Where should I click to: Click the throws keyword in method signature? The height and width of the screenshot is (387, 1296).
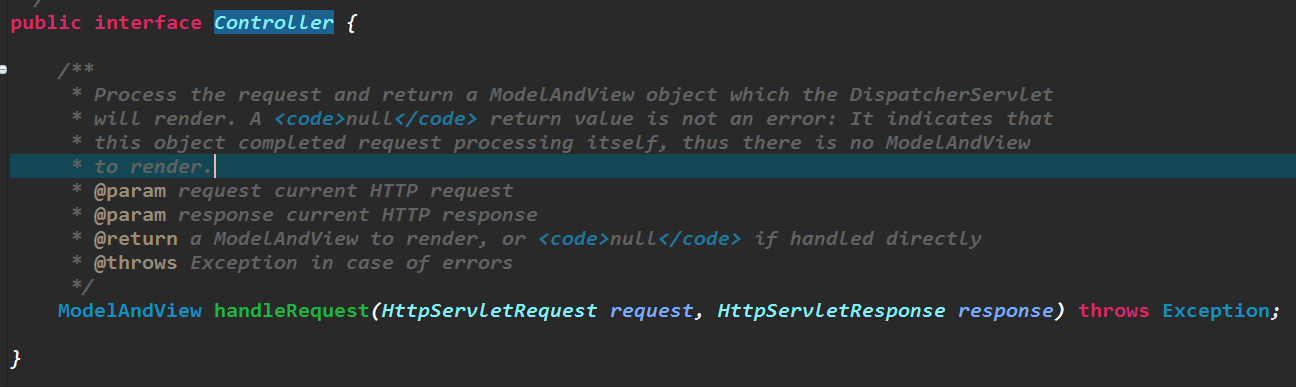[x=1114, y=311]
